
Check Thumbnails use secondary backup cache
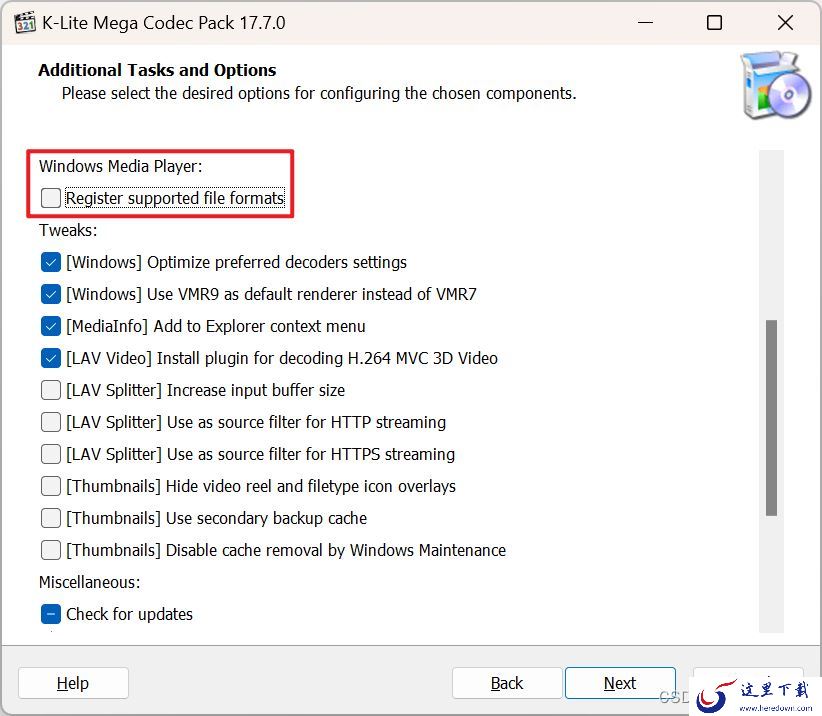51,518
